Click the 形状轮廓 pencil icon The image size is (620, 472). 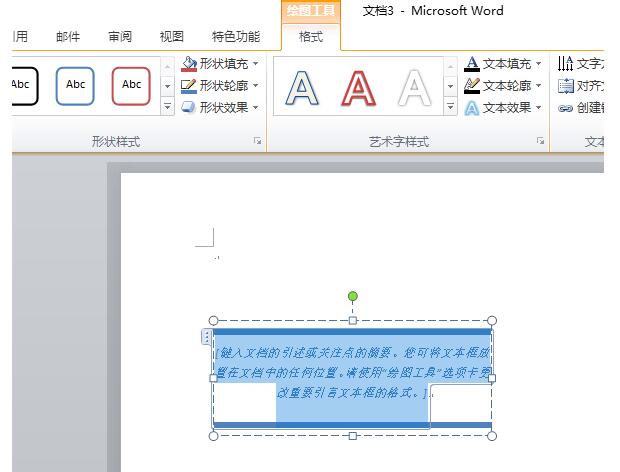tap(189, 86)
